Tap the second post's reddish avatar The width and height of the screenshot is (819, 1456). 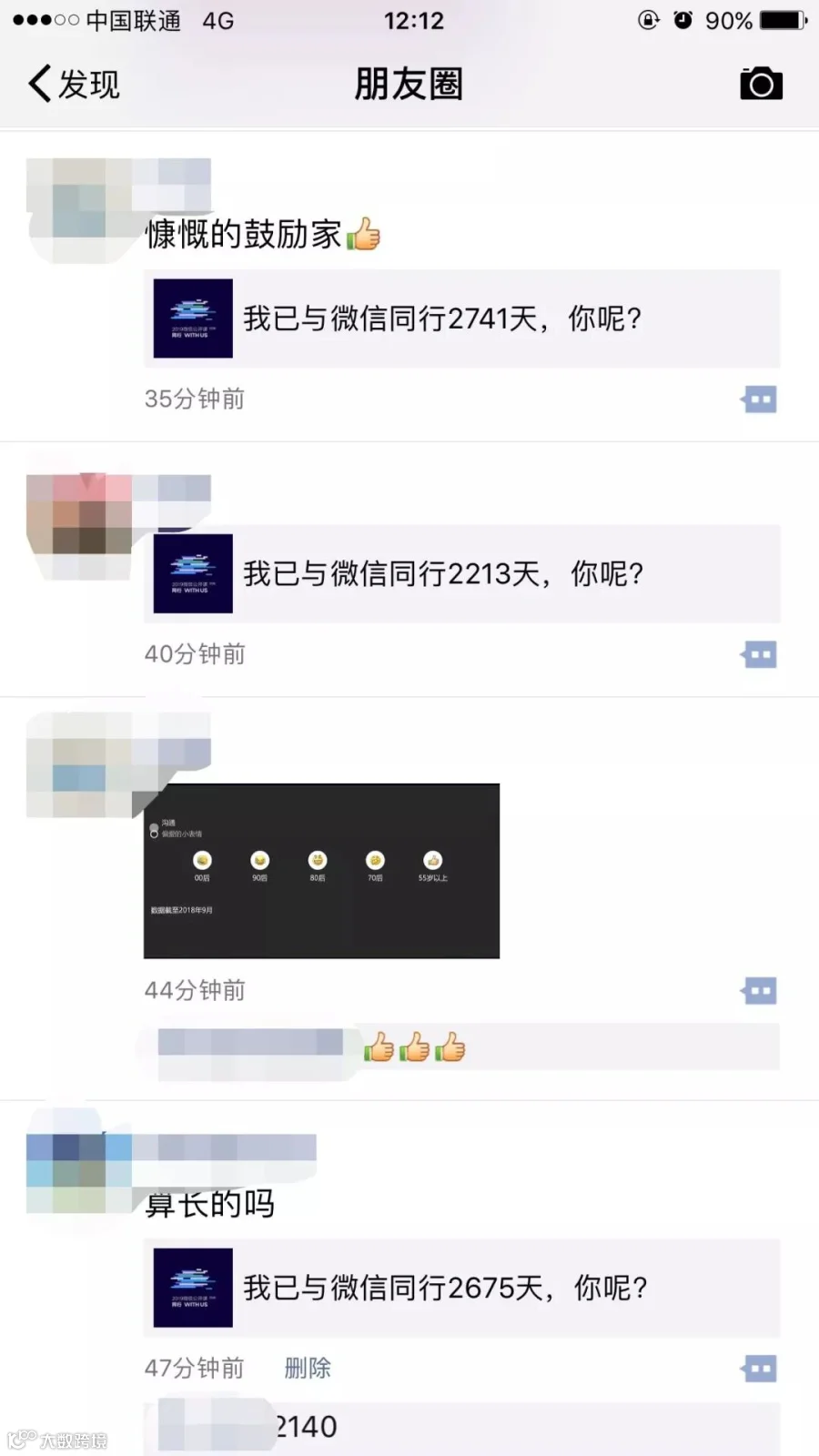(x=79, y=526)
